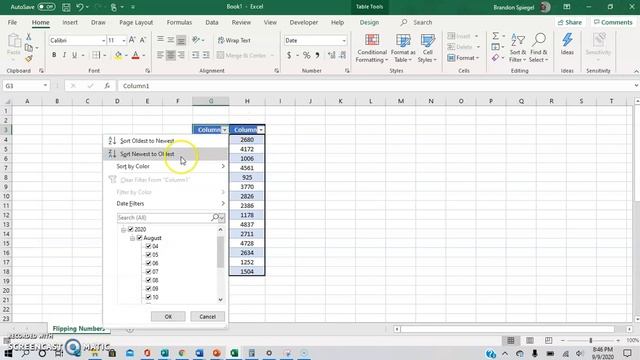Screen dimensions: 640x360
Task: Click the Center align icon
Action: click(x=171, y=55)
